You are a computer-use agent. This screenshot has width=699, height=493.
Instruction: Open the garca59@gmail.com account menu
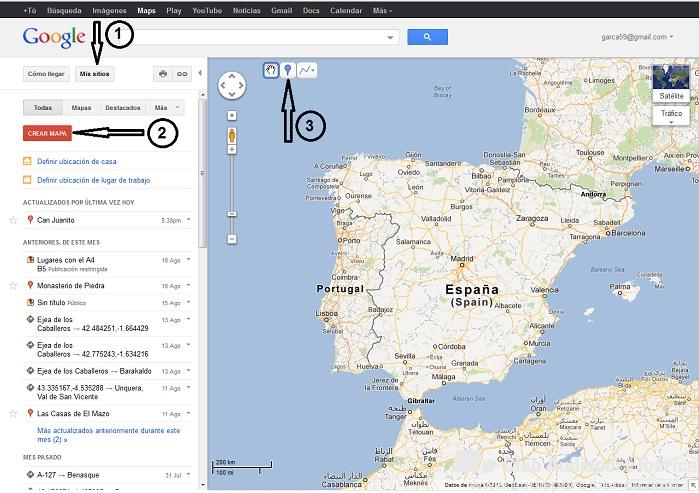637,37
